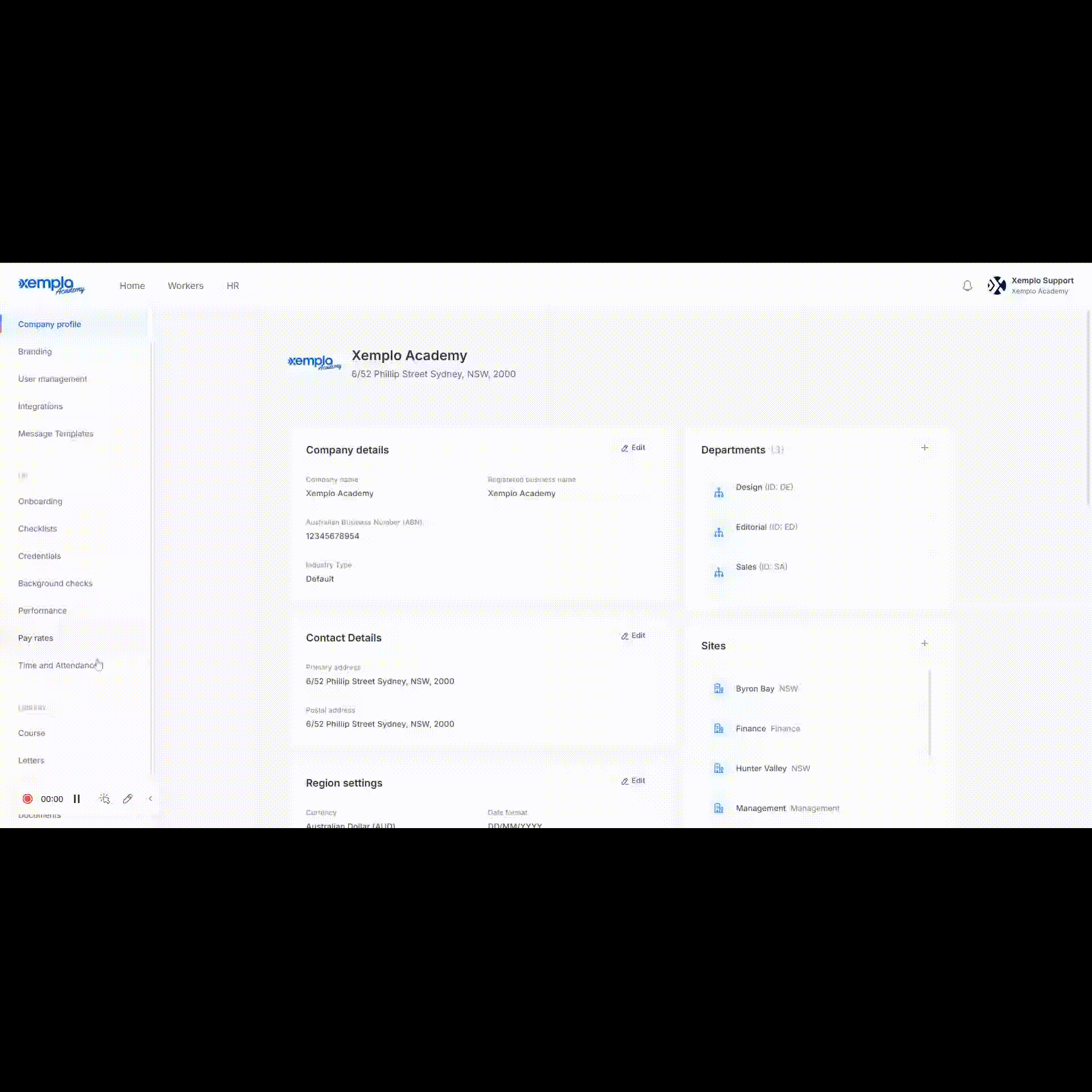The height and width of the screenshot is (1092, 1092).
Task: Select the Finance site row
Action: [768, 729]
